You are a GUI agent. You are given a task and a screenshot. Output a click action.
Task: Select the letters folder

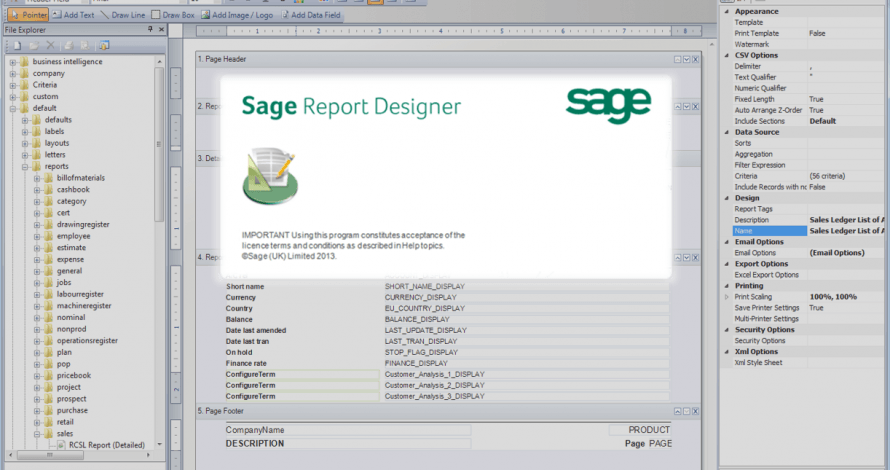(x=55, y=154)
